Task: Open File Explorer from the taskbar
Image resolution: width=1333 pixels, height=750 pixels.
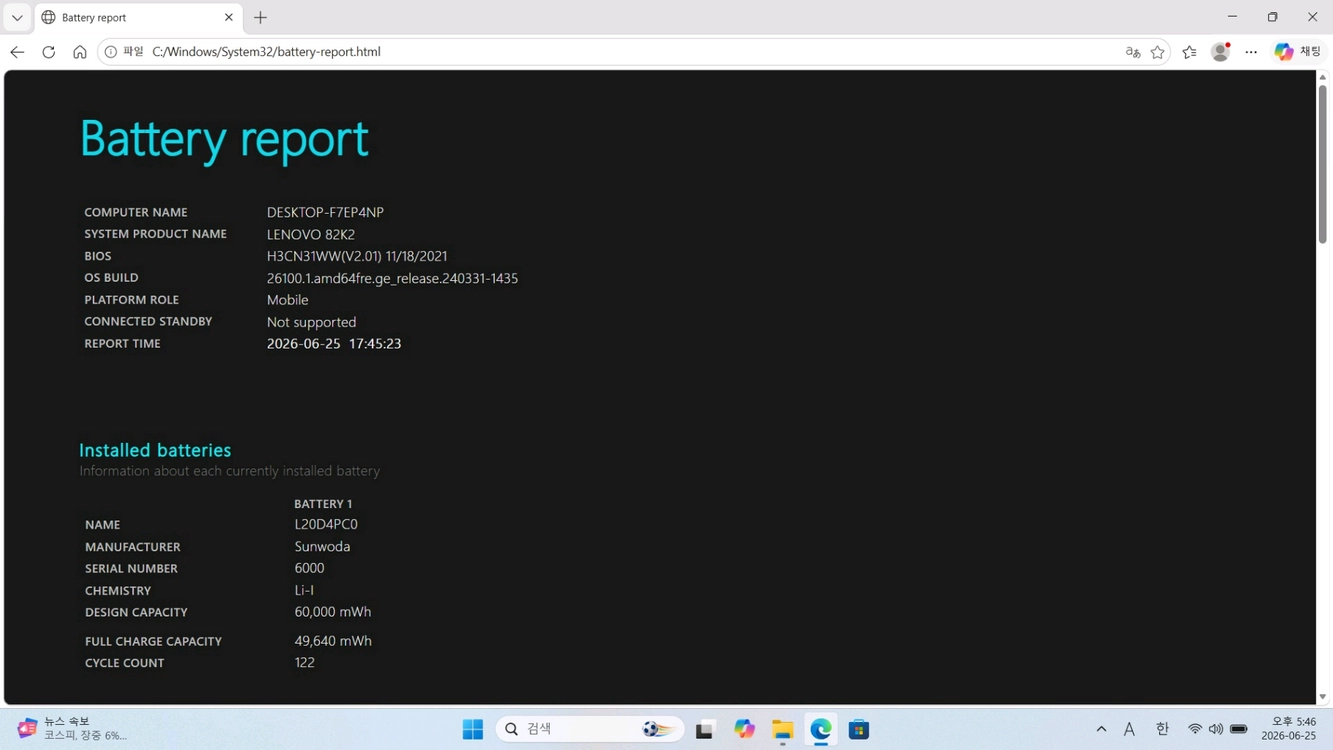Action: [x=782, y=729]
